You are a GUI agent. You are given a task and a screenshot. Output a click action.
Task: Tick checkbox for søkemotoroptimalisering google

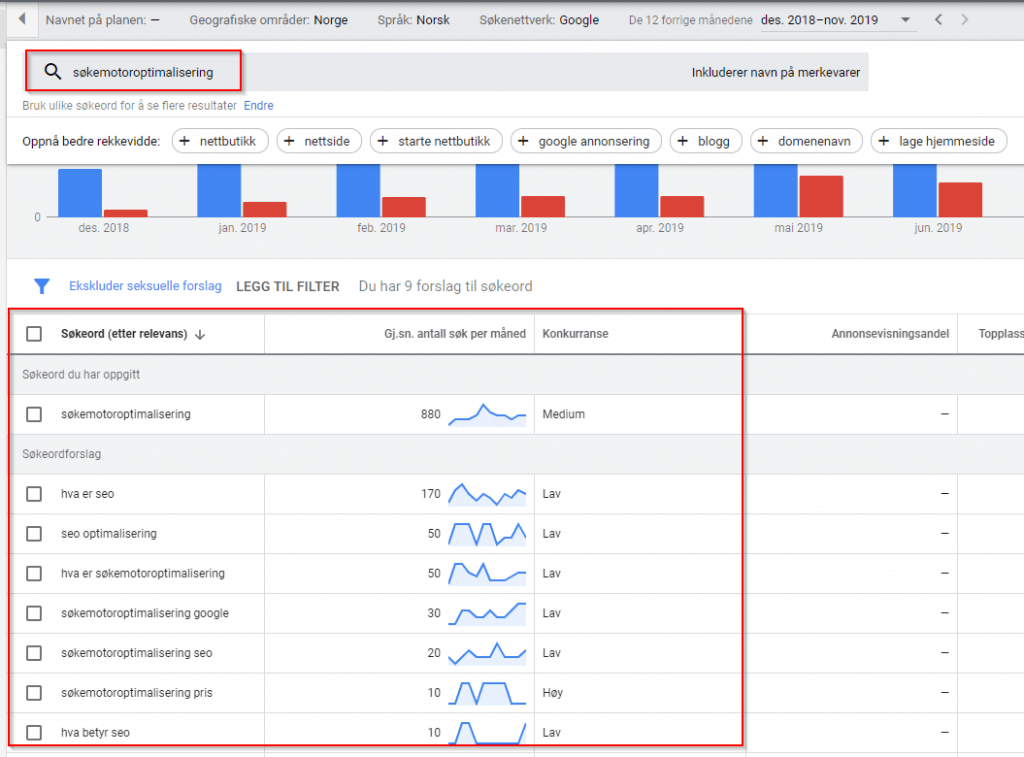[34, 613]
